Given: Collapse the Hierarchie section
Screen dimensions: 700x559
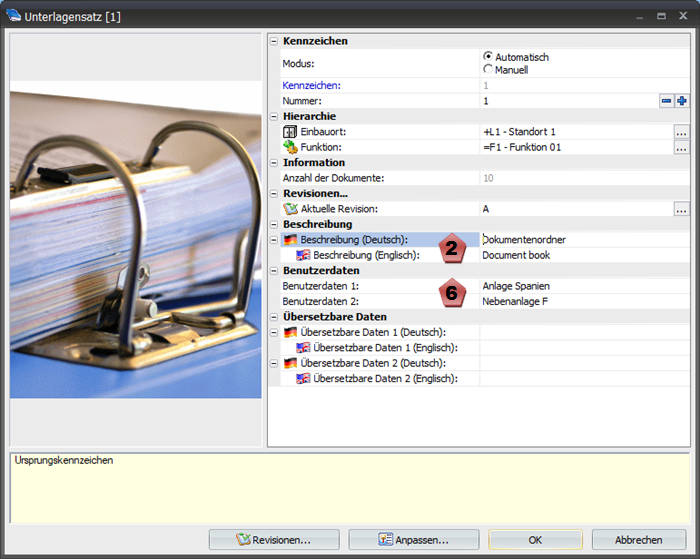Looking at the screenshot, I should pyautogui.click(x=275, y=117).
